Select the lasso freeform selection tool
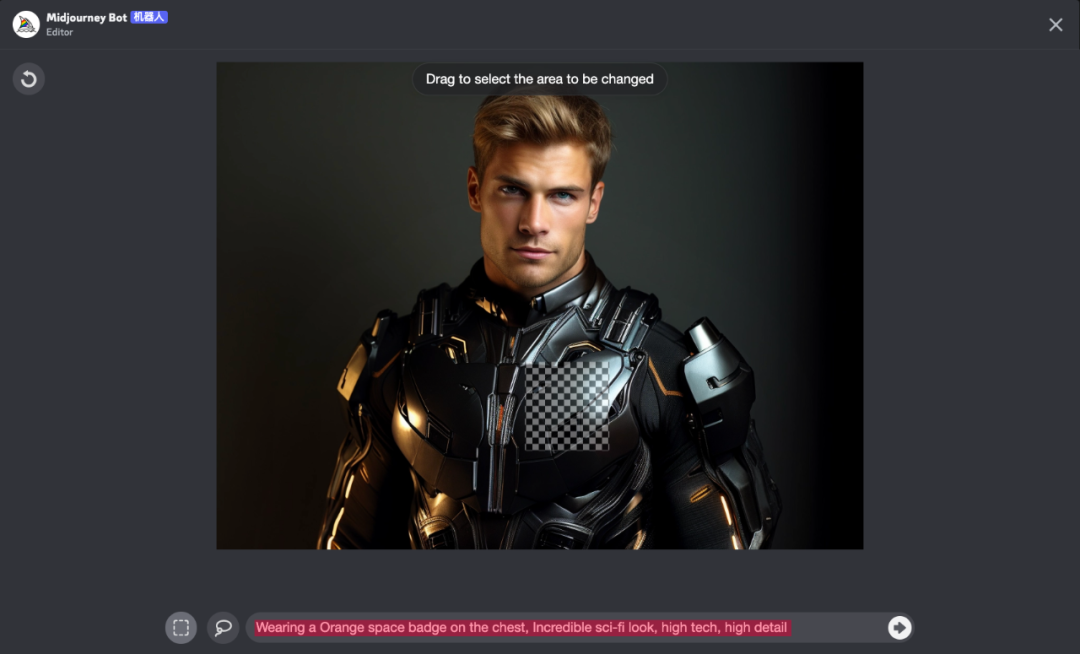This screenshot has height=654, width=1080. 223,628
